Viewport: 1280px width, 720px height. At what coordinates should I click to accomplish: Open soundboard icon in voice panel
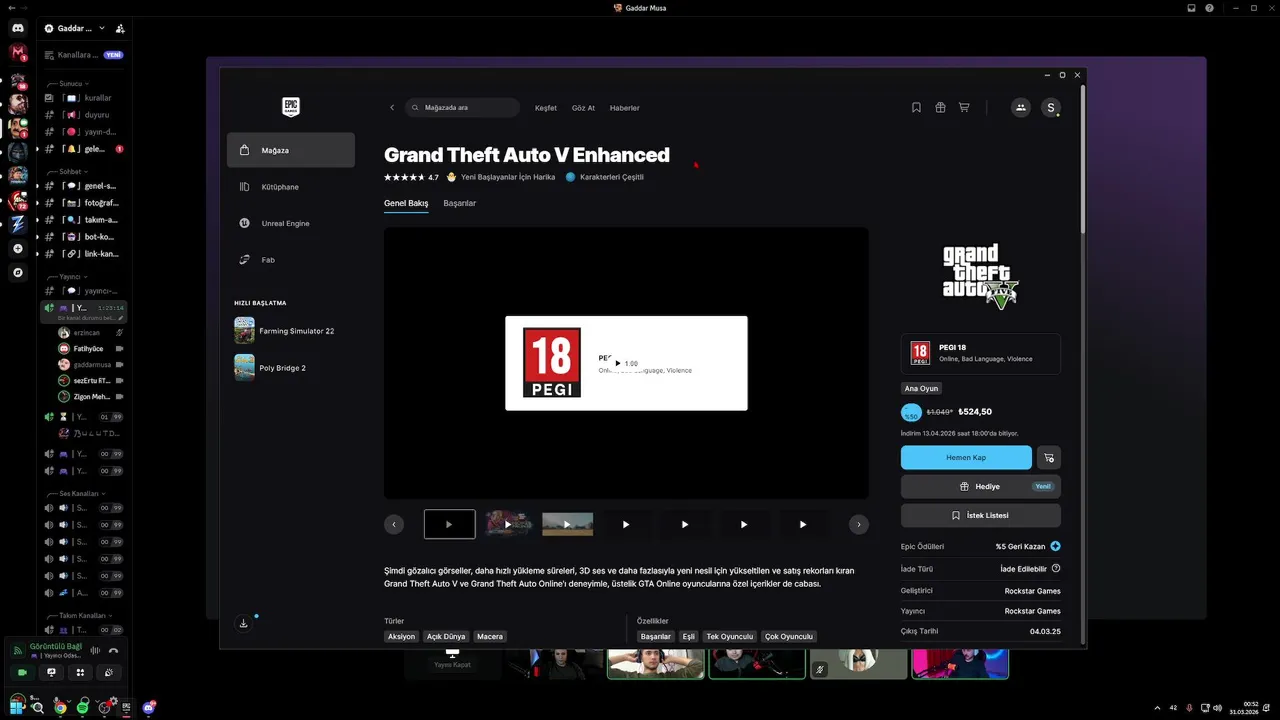point(108,673)
